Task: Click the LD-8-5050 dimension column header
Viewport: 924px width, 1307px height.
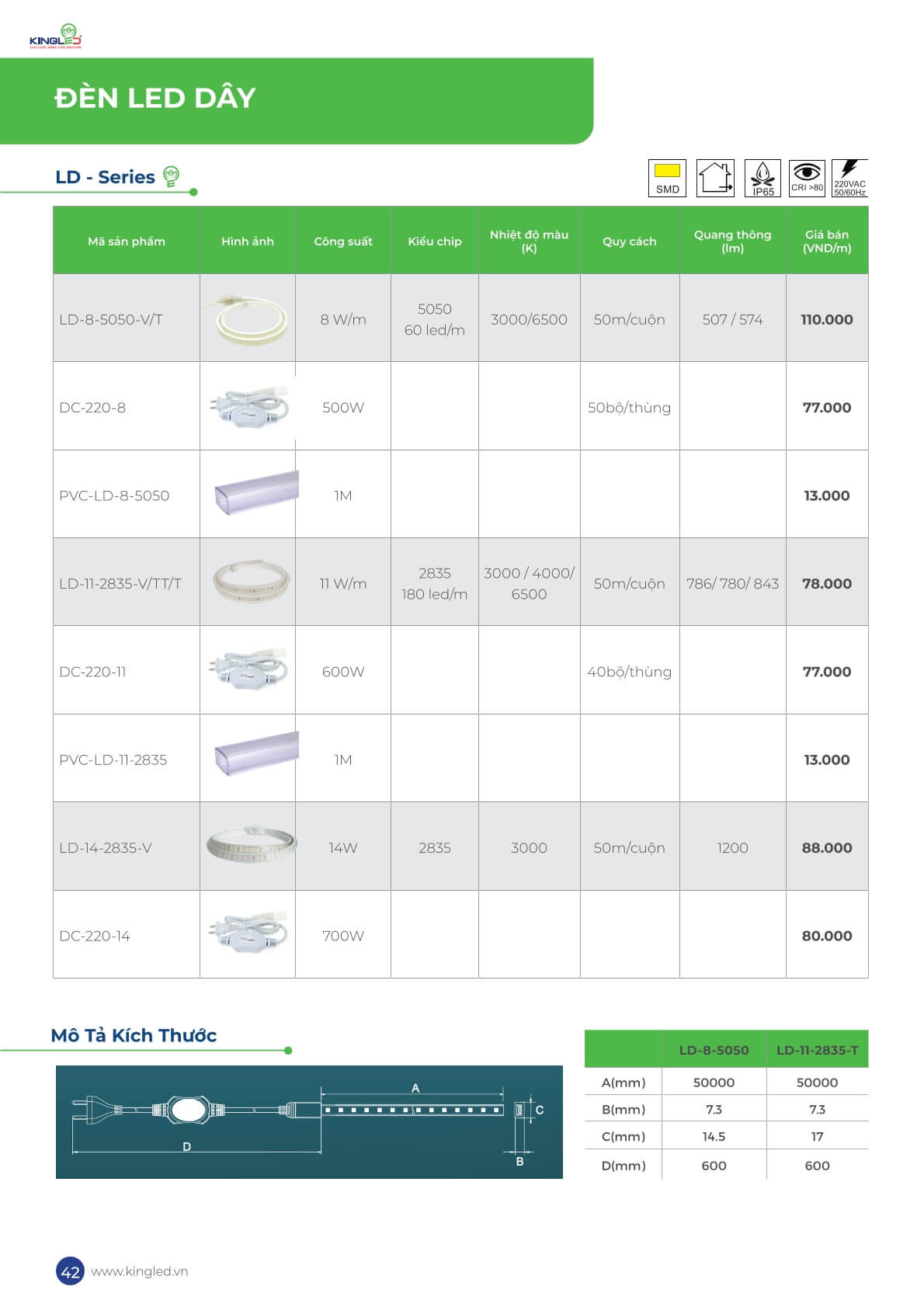Action: point(714,1050)
